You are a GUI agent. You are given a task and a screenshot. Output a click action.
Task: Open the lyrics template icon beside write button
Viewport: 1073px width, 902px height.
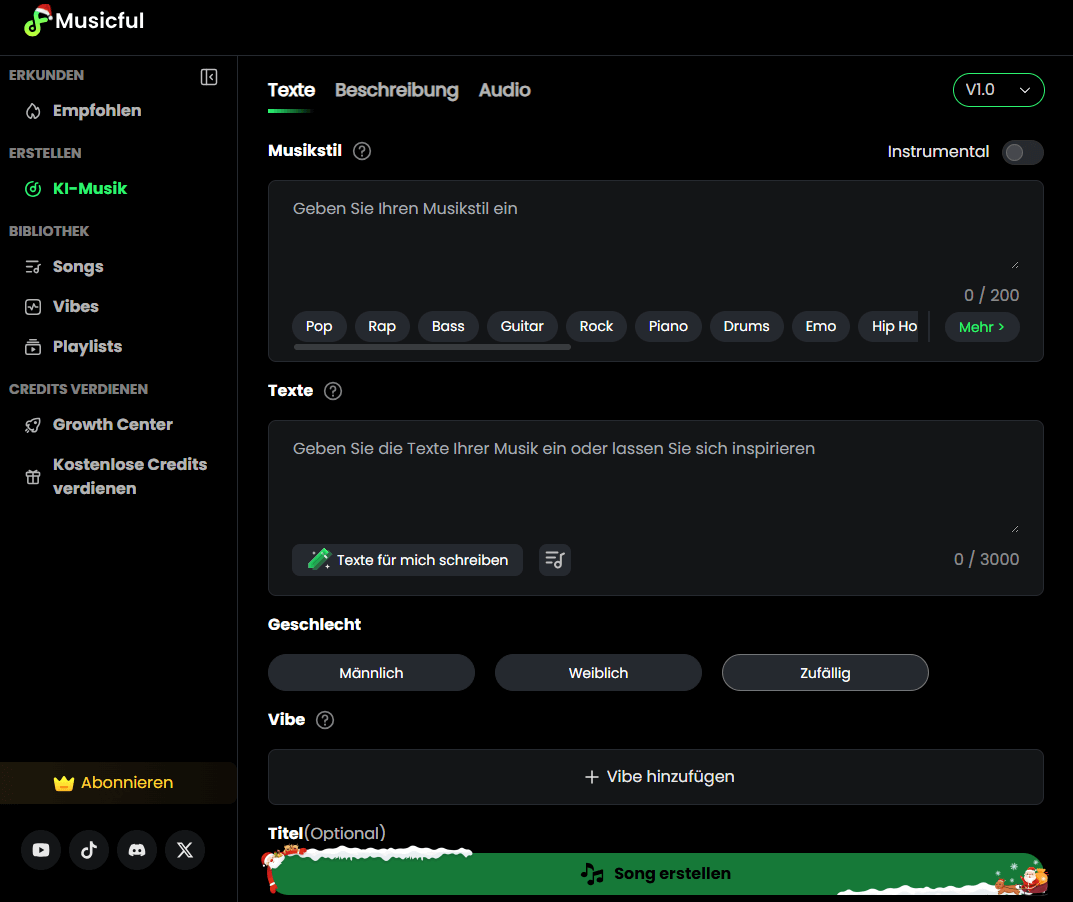(x=555, y=560)
